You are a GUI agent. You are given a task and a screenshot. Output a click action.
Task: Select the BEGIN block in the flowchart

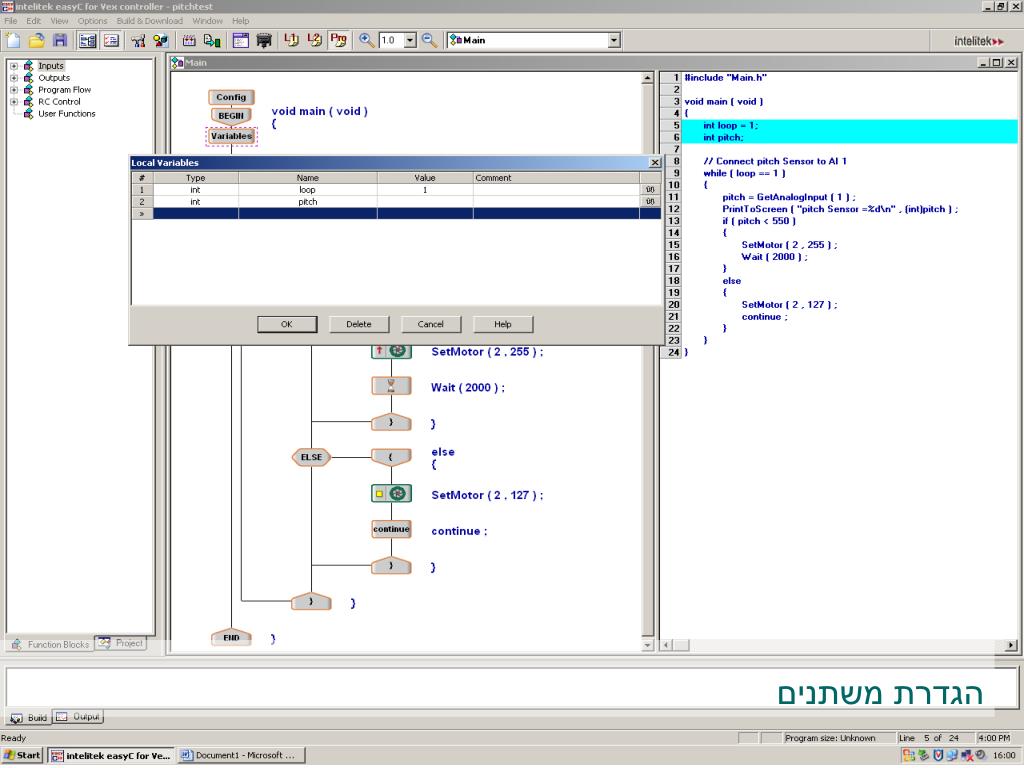[231, 116]
